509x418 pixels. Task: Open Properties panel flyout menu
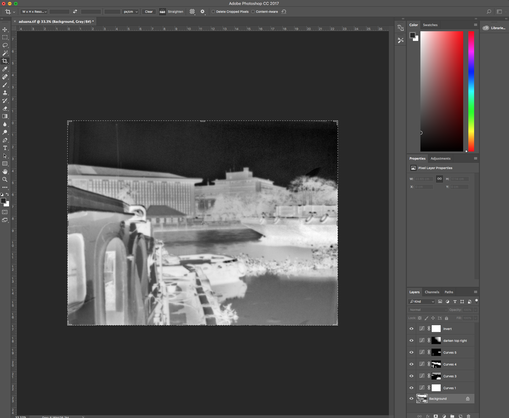[x=475, y=159]
